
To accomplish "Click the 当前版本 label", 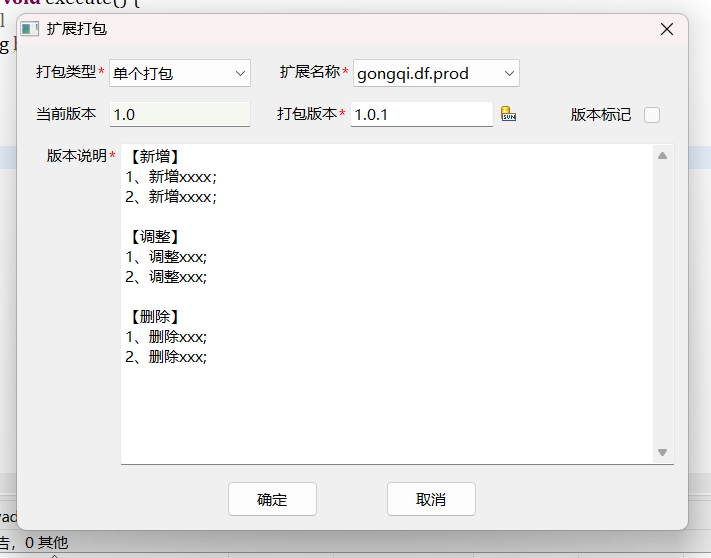I will [66, 114].
